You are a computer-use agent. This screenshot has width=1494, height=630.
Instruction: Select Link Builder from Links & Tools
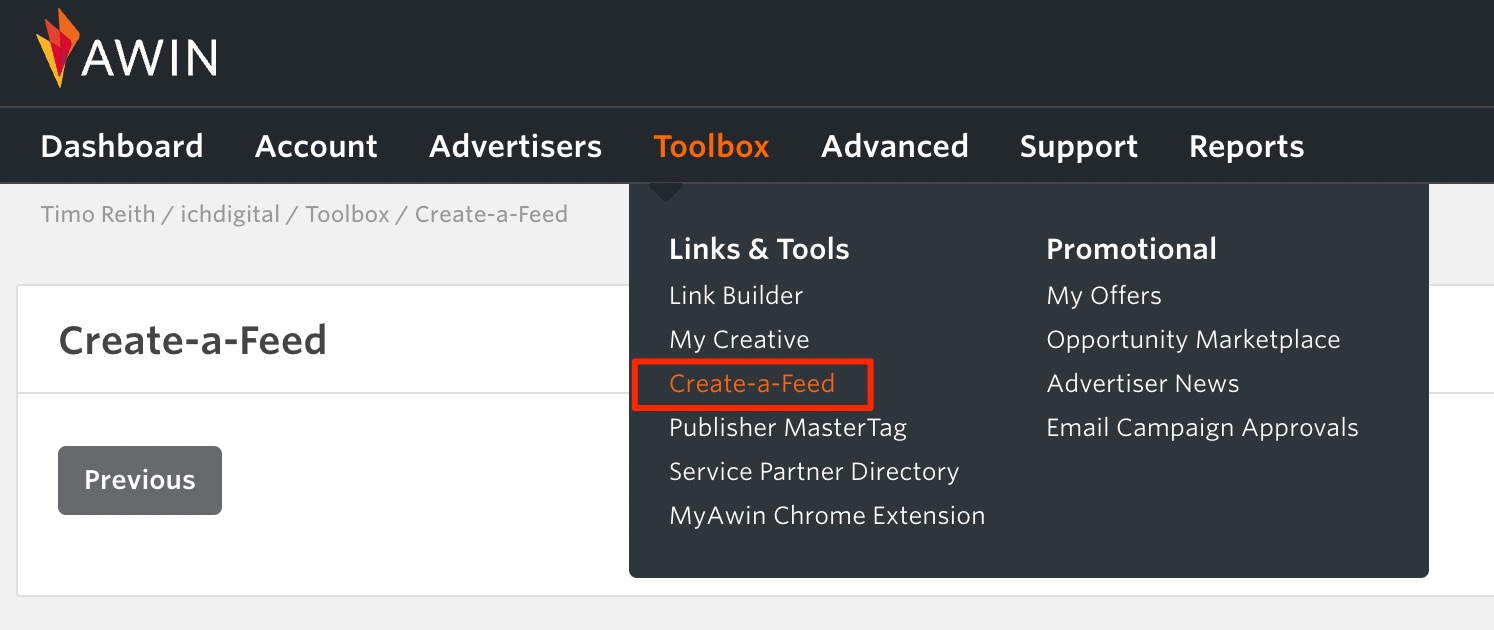[x=736, y=295]
